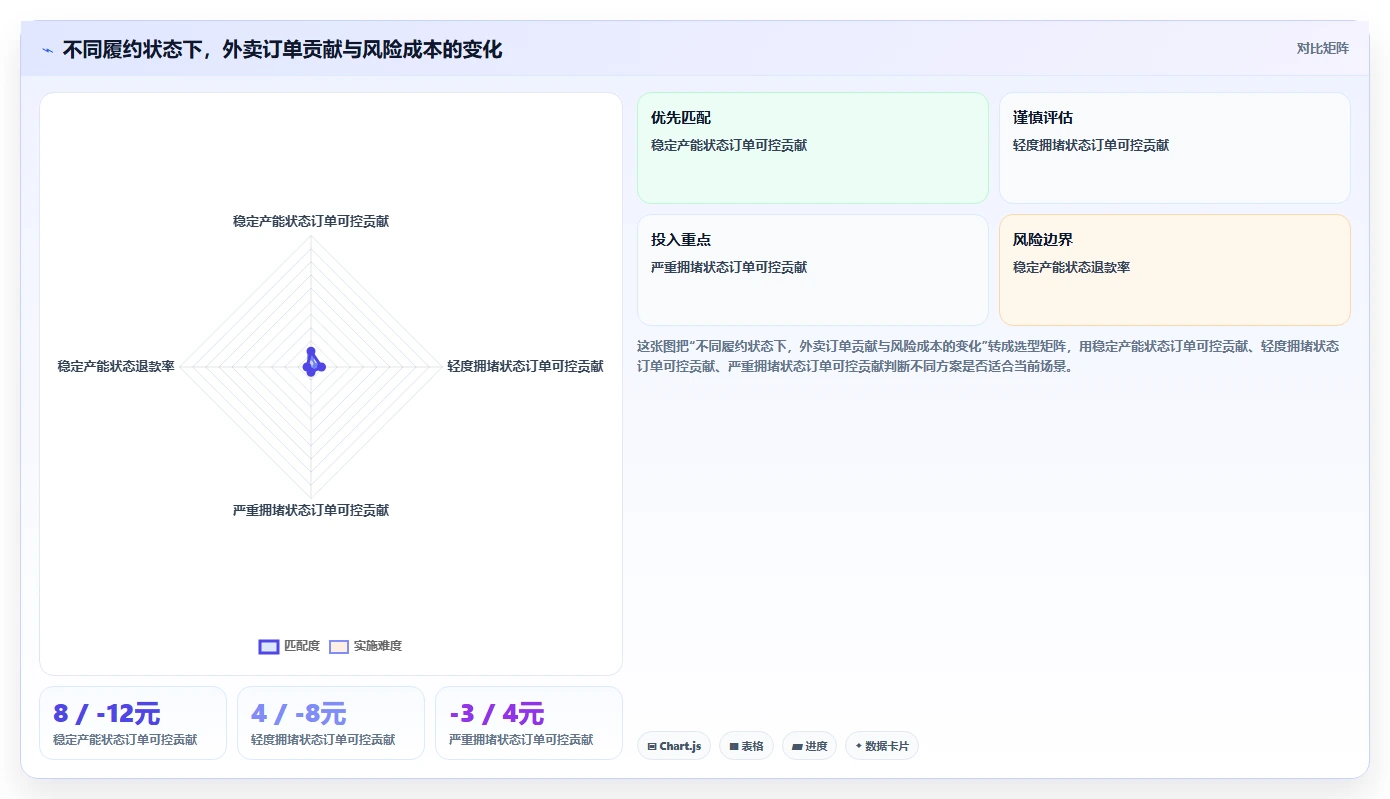Click radar axis label 稳定产能状态订单可控贡献

pyautogui.click(x=311, y=221)
